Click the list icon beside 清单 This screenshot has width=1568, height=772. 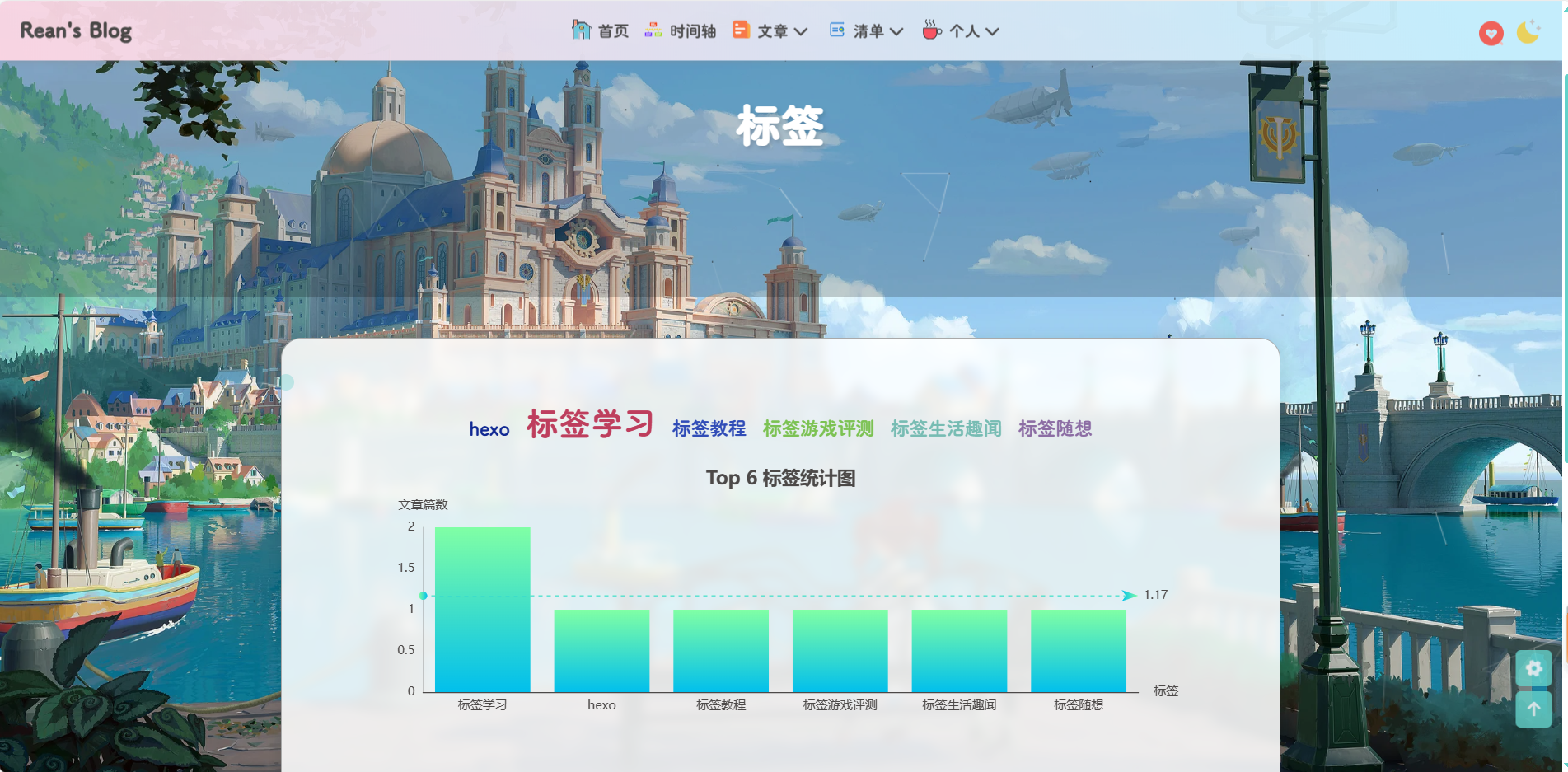[x=836, y=30]
